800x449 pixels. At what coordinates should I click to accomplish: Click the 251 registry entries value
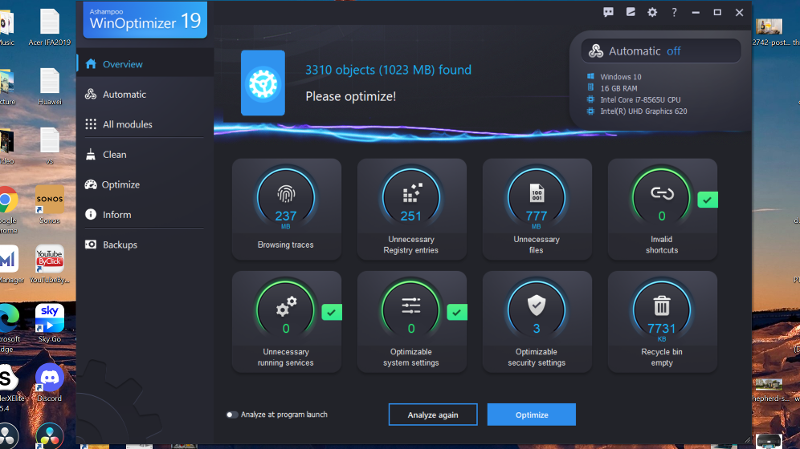pos(411,216)
